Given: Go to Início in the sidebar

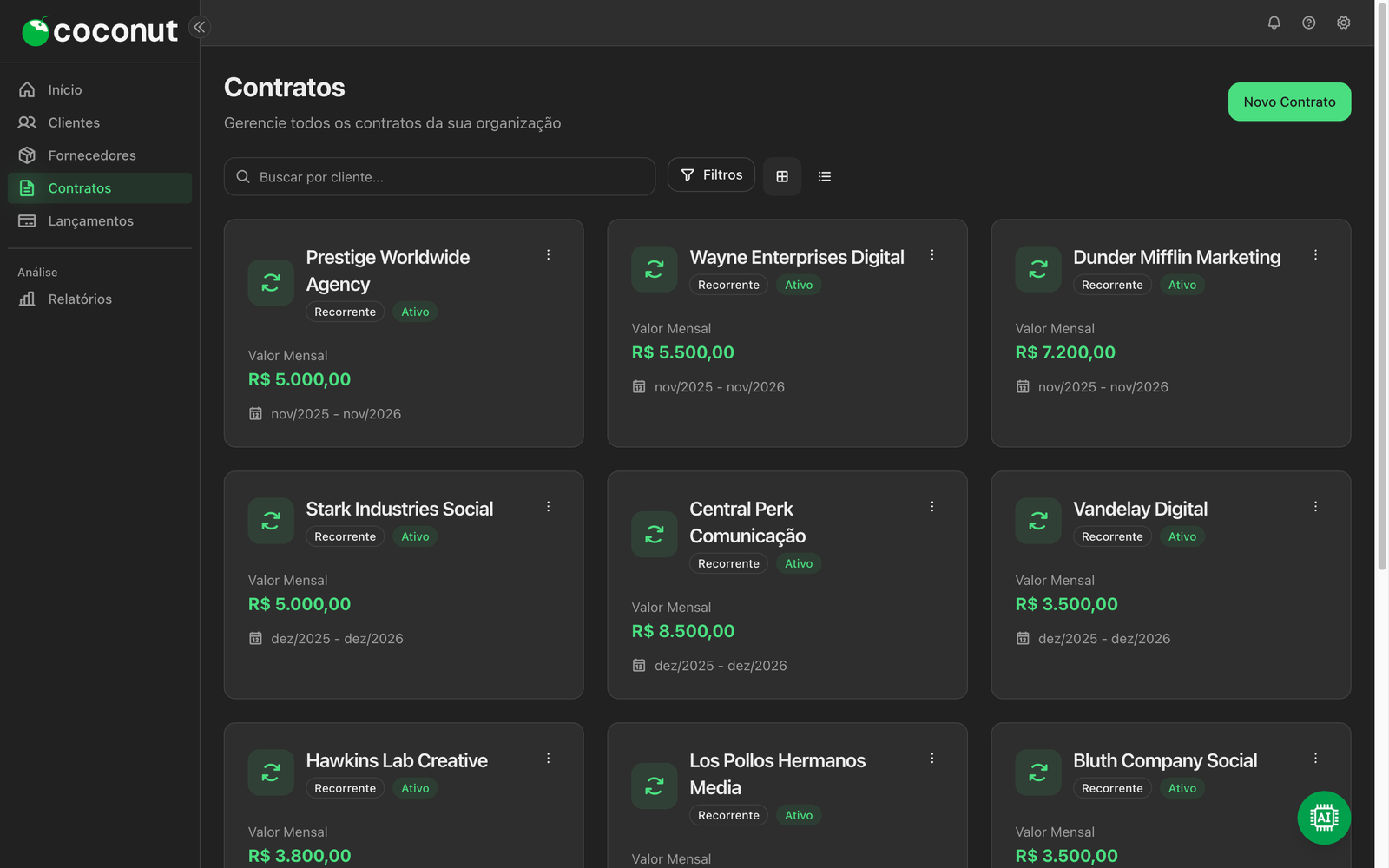Looking at the screenshot, I should click(x=100, y=89).
